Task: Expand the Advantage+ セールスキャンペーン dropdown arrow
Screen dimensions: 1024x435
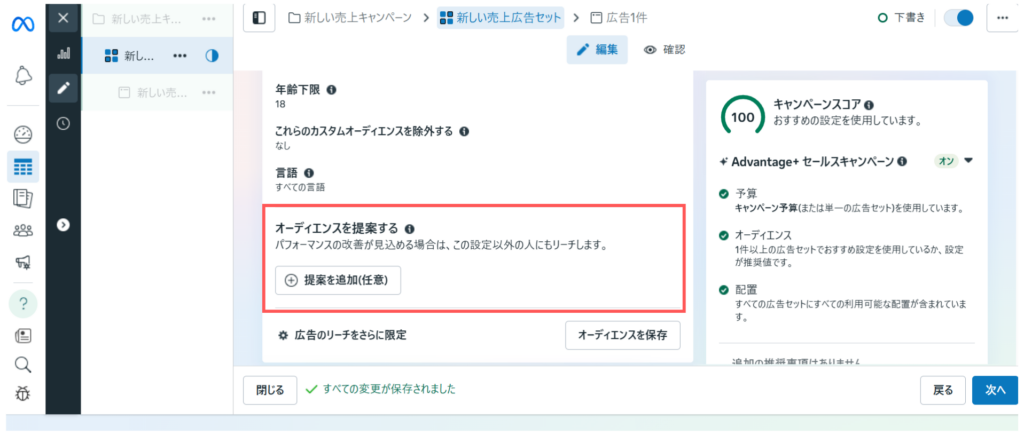Action: (x=969, y=160)
